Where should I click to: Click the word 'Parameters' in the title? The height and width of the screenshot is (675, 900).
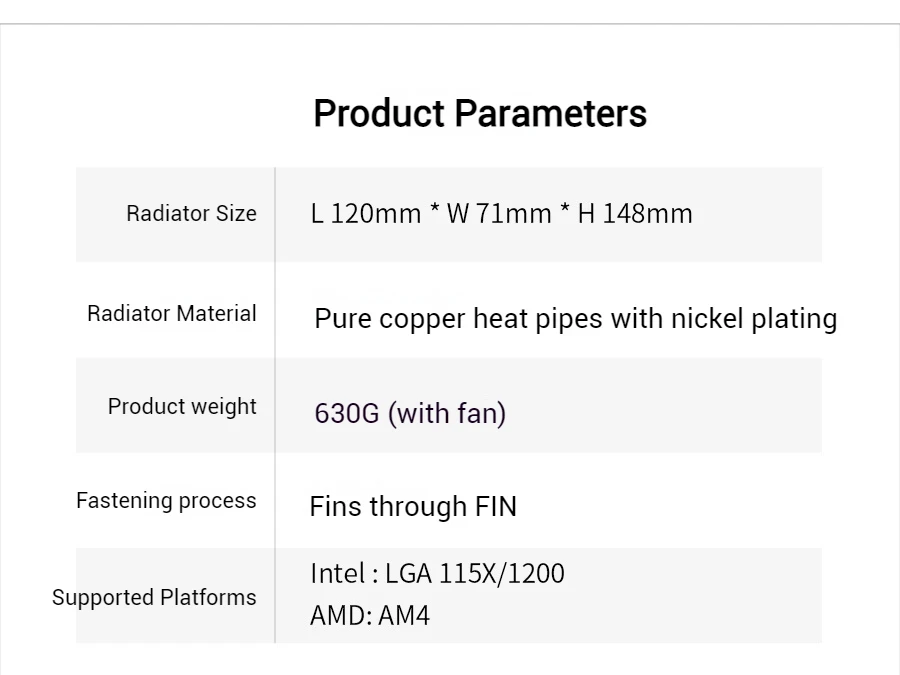point(550,113)
